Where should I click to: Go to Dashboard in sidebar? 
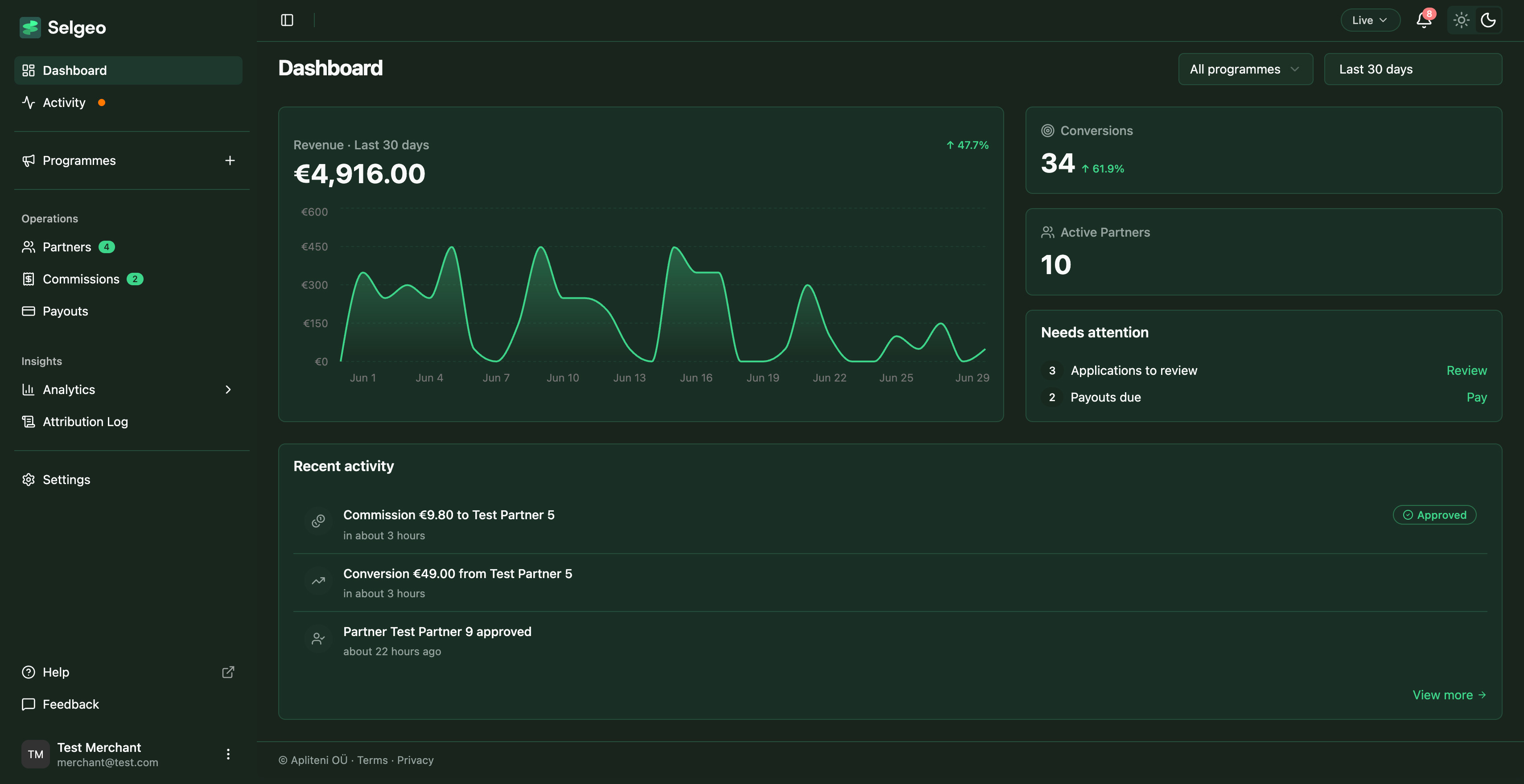128,70
